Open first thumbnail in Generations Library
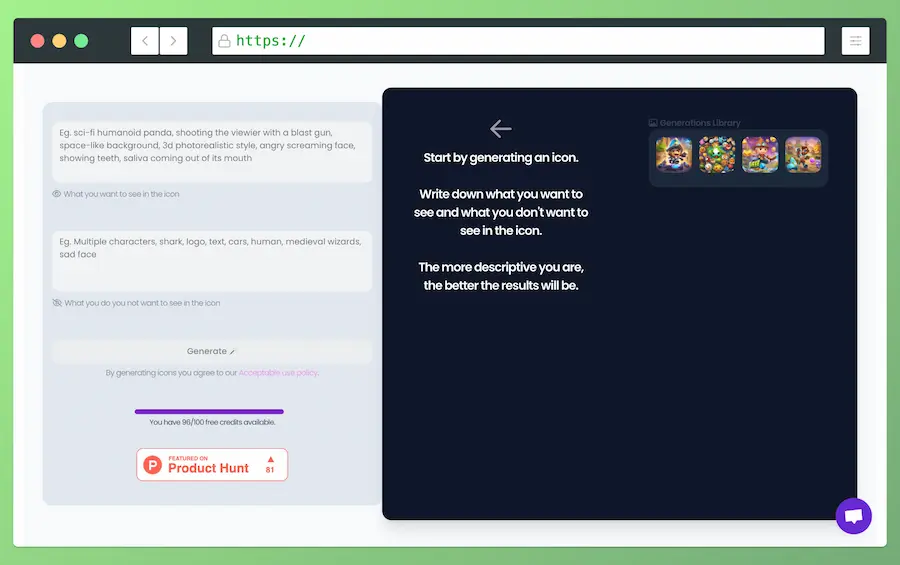The height and width of the screenshot is (565, 900). point(674,155)
